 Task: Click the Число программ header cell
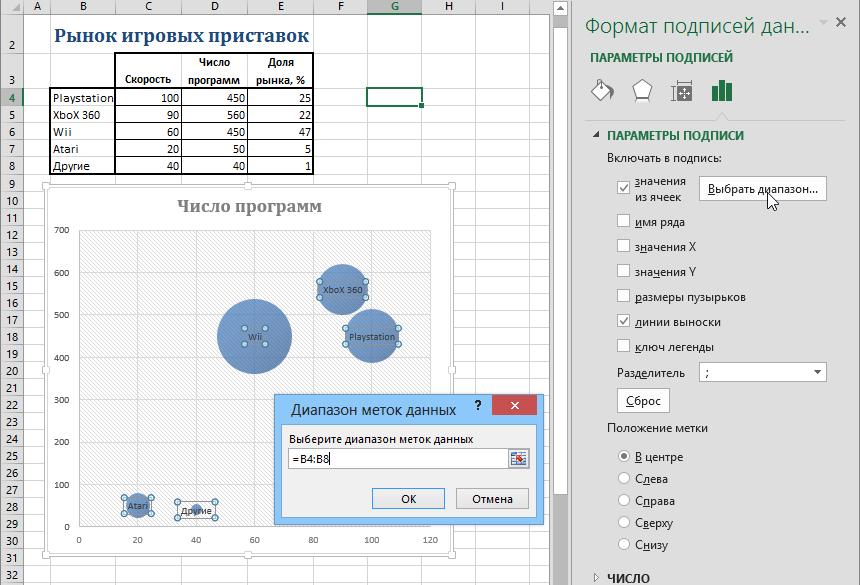point(214,70)
